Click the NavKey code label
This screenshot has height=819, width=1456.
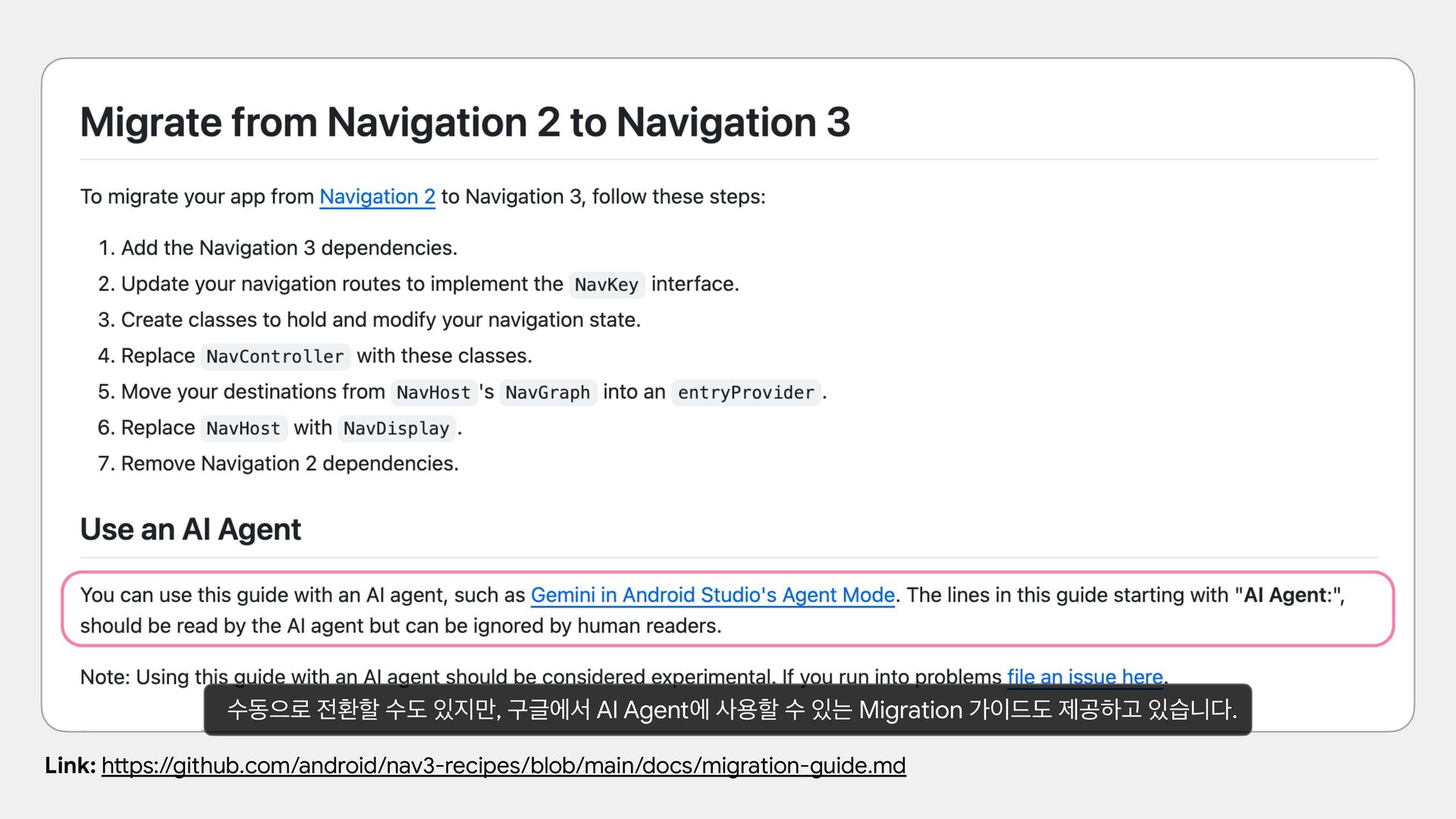pyautogui.click(x=606, y=284)
